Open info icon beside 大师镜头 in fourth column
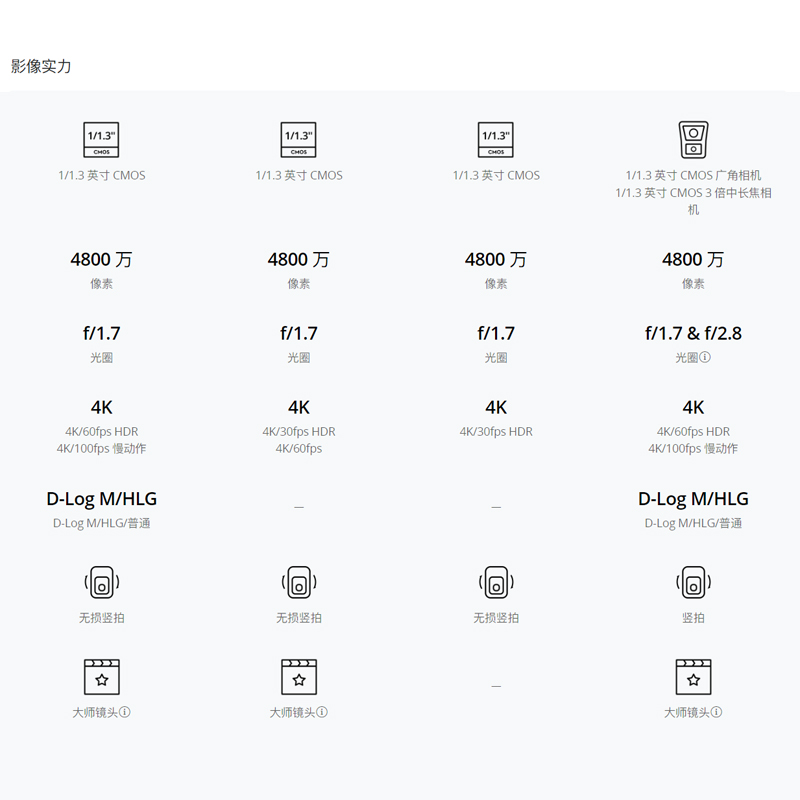This screenshot has width=800, height=800. [x=717, y=713]
